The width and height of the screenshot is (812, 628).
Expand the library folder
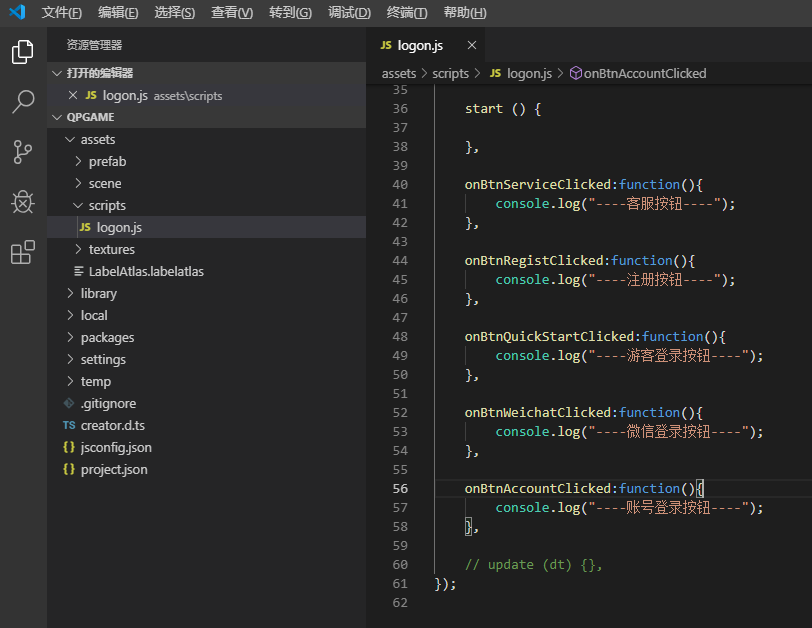[x=99, y=292]
